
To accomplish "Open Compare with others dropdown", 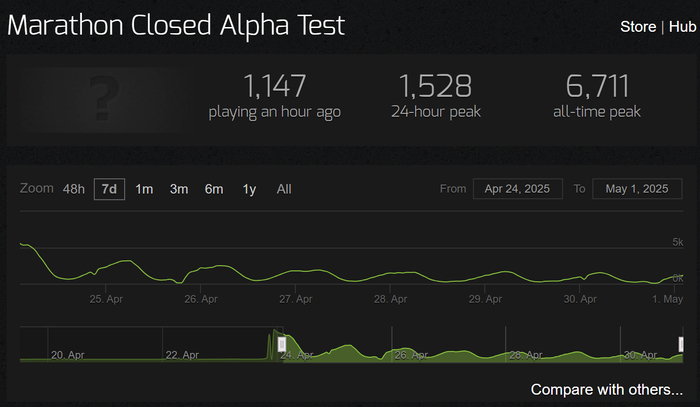I will [x=607, y=389].
